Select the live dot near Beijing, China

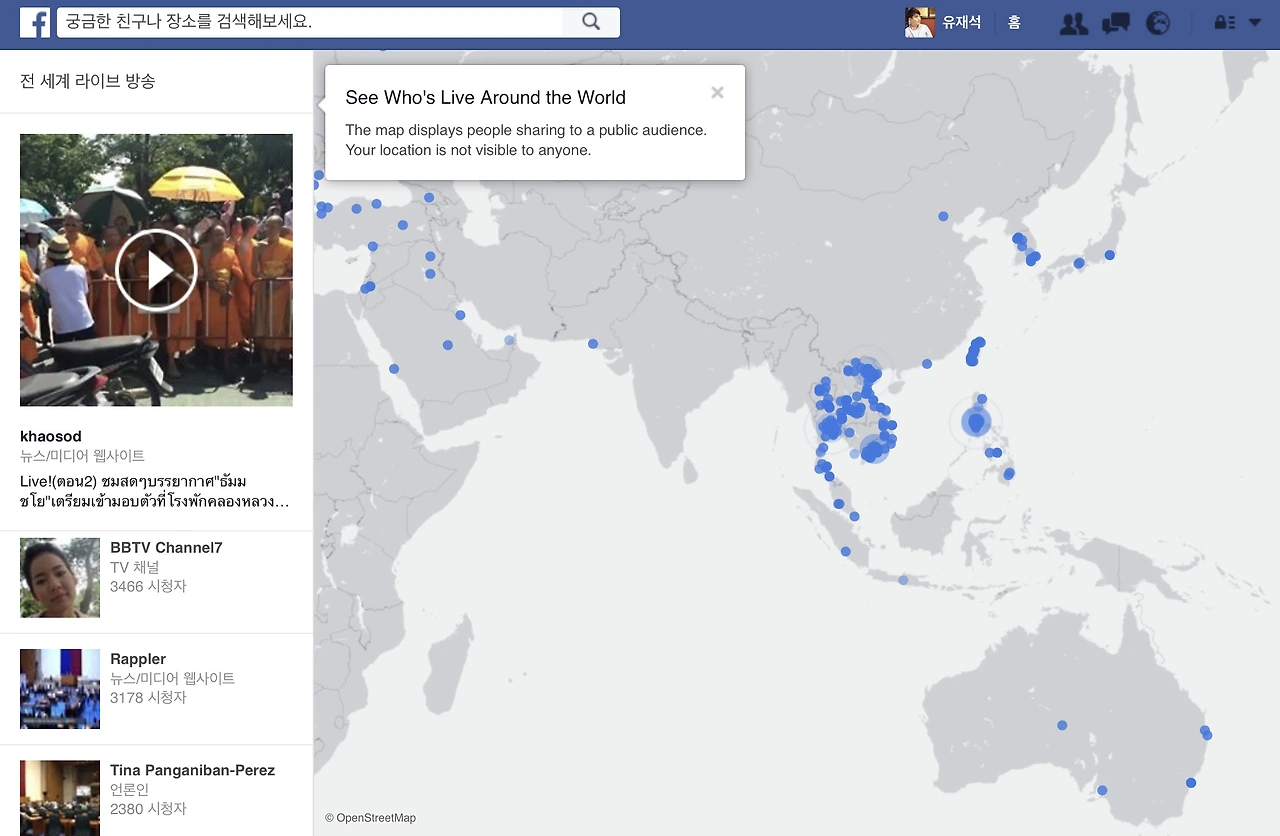click(943, 216)
